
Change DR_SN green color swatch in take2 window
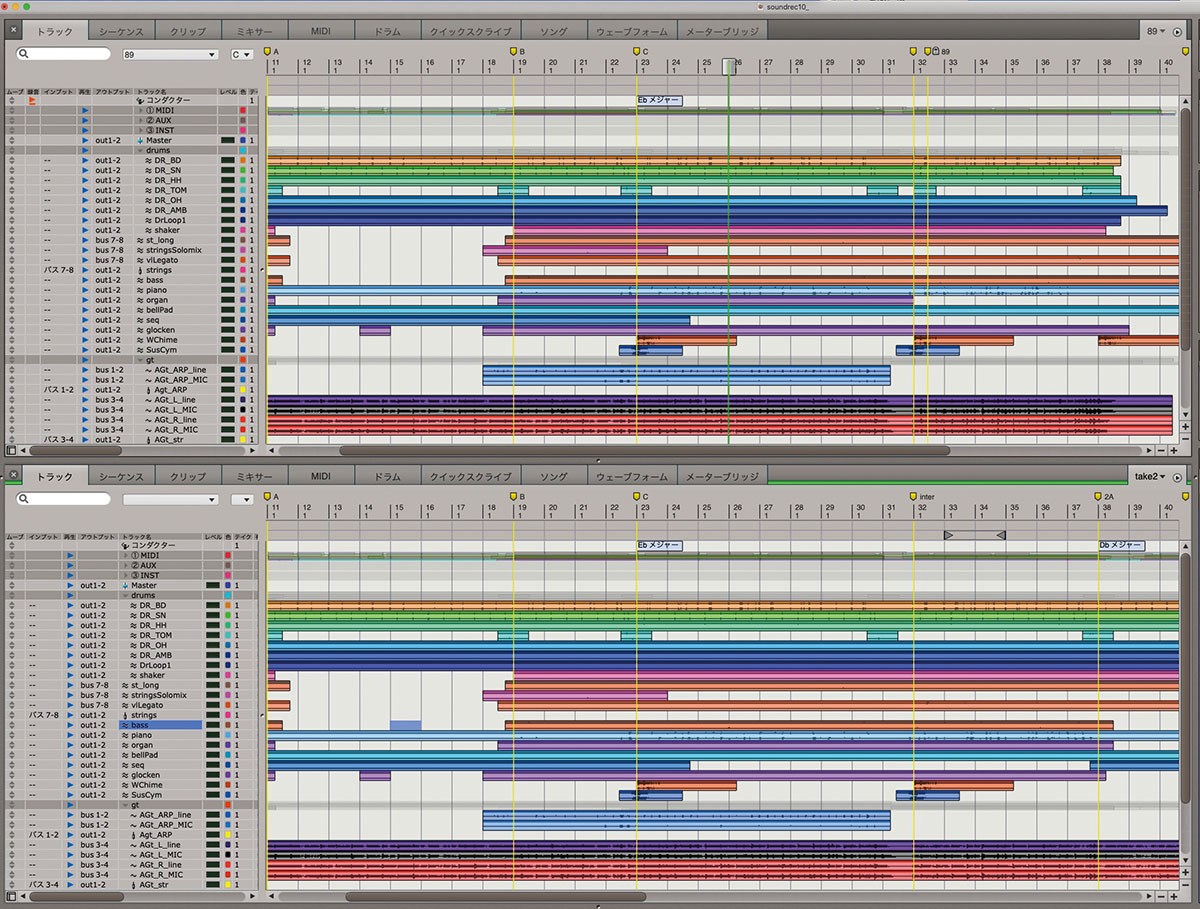(x=229, y=616)
